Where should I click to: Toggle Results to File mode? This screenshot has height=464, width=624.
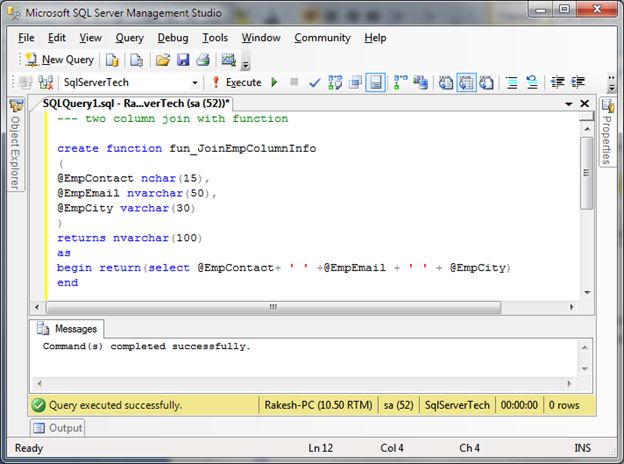tap(488, 82)
